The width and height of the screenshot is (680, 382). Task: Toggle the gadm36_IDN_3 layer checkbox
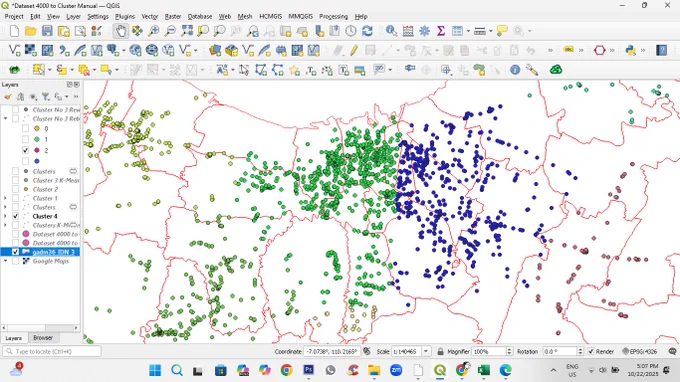click(16, 251)
